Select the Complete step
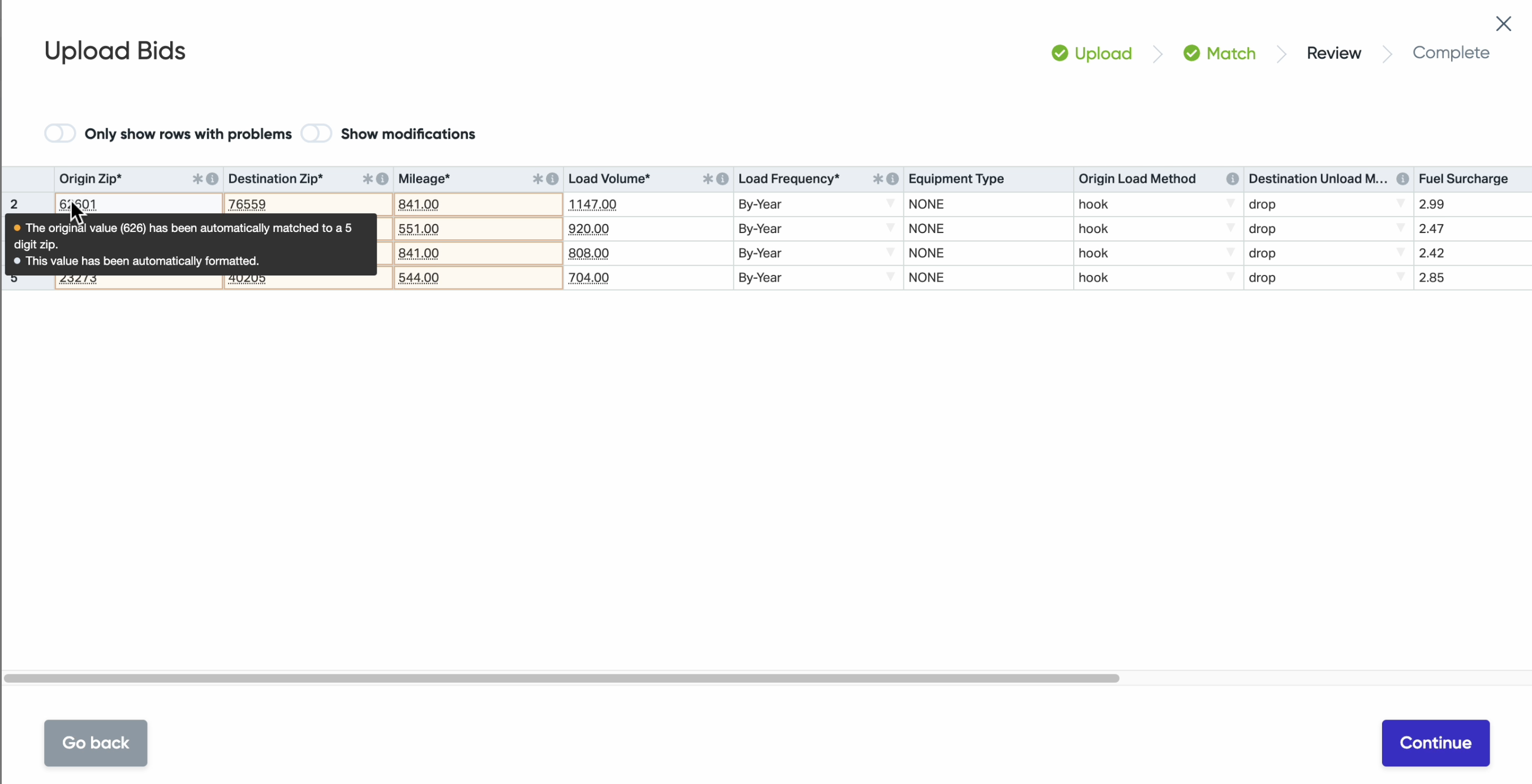This screenshot has width=1532, height=784. click(x=1450, y=53)
